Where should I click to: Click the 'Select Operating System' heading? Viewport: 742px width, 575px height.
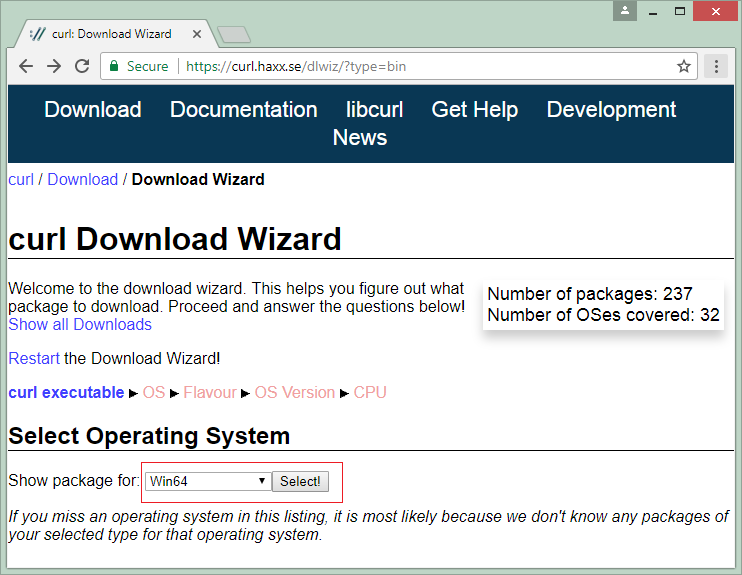pos(149,436)
